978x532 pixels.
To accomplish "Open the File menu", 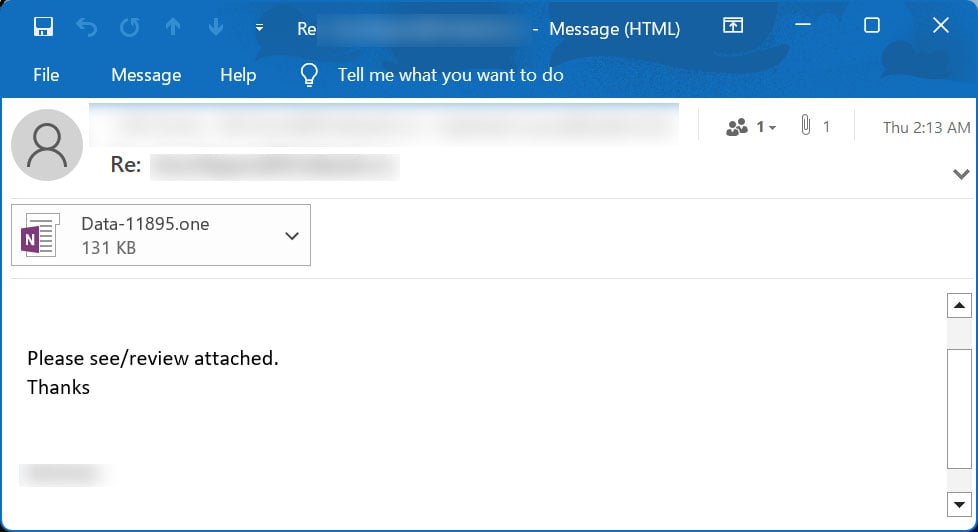I will click(x=46, y=75).
